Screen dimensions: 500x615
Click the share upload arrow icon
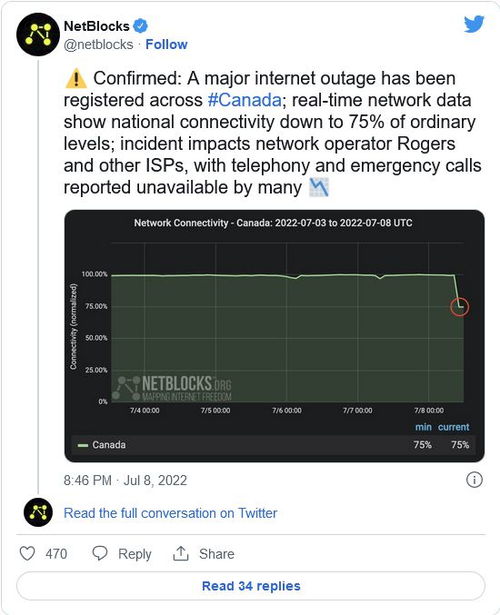[180, 553]
